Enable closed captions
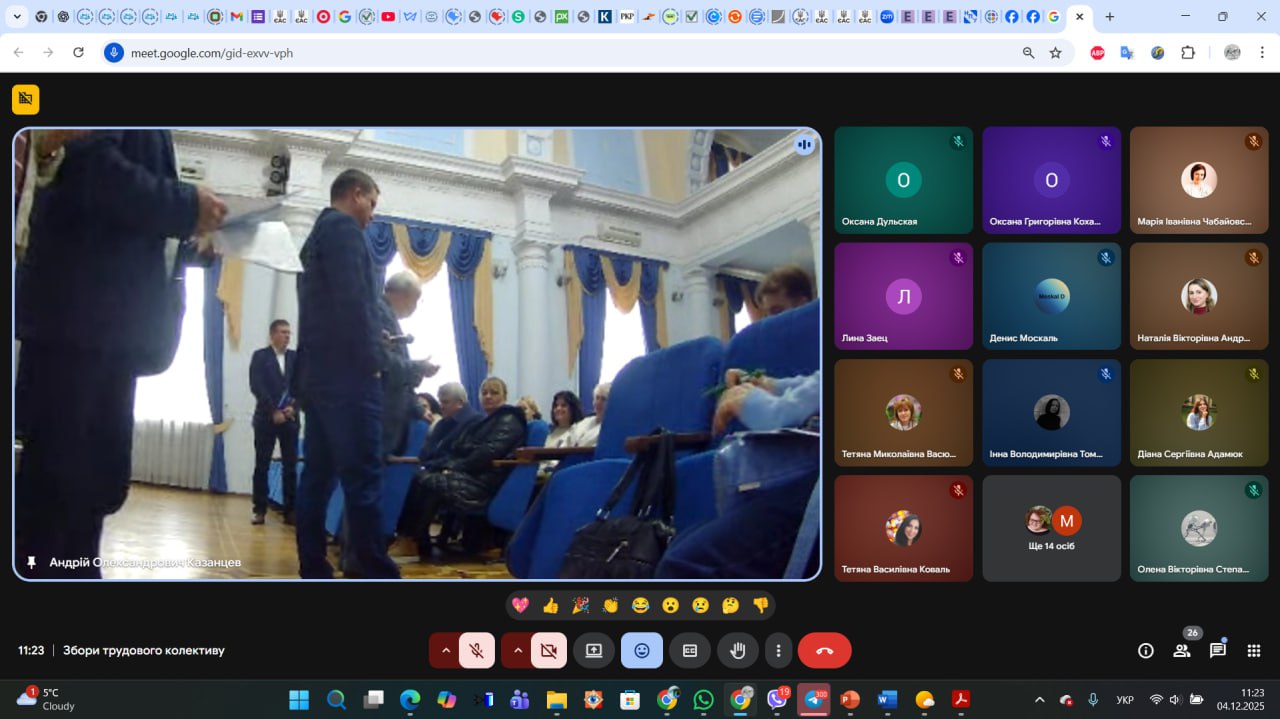This screenshot has width=1280, height=719. tap(690, 650)
